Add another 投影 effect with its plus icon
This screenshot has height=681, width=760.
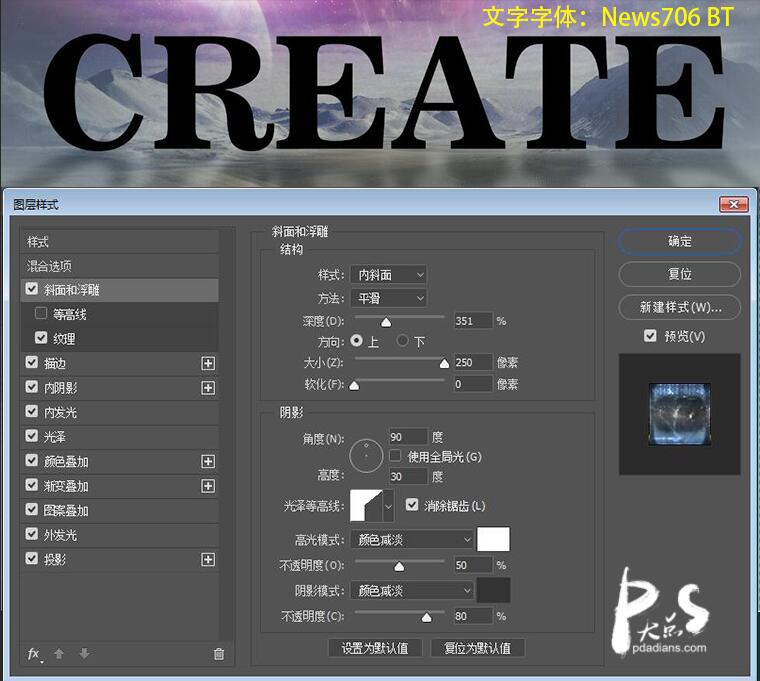click(208, 560)
